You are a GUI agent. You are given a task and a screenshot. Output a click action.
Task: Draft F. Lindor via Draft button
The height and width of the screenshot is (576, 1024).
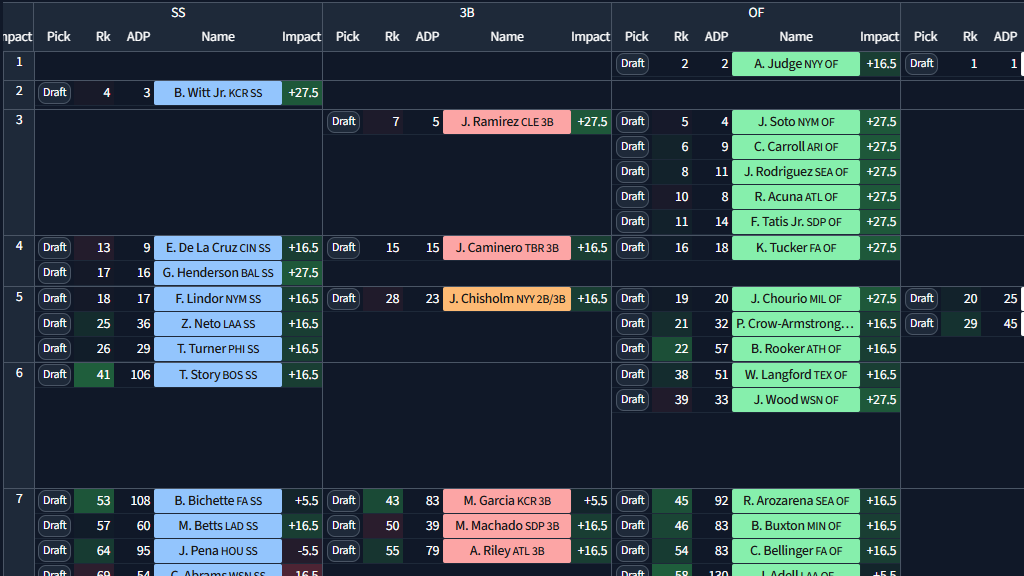click(54, 298)
